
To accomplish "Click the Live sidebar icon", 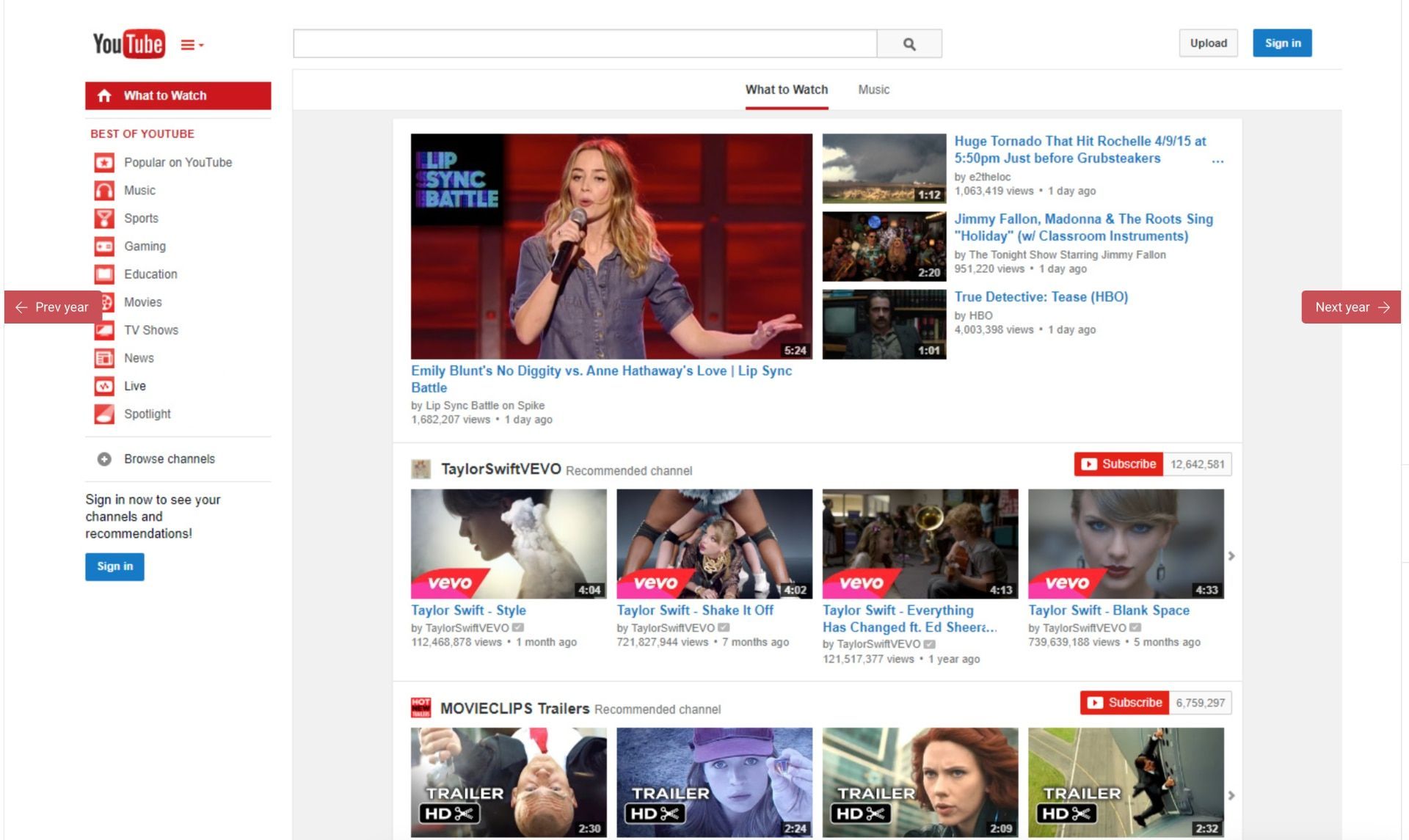I will tap(104, 386).
